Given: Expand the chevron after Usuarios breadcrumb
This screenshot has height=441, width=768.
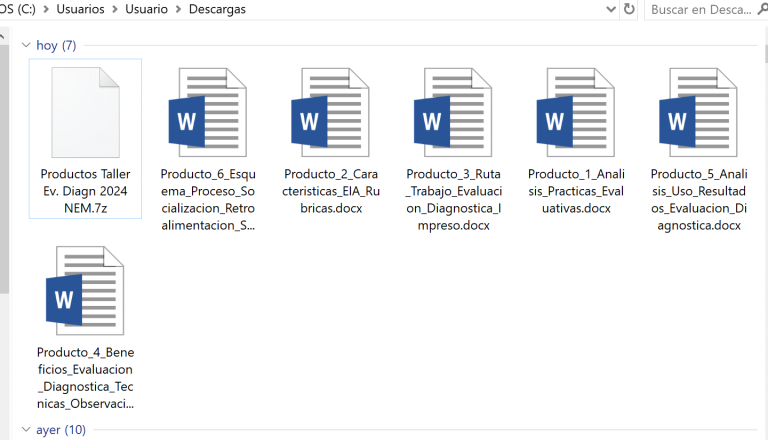Looking at the screenshot, I should tap(115, 9).
